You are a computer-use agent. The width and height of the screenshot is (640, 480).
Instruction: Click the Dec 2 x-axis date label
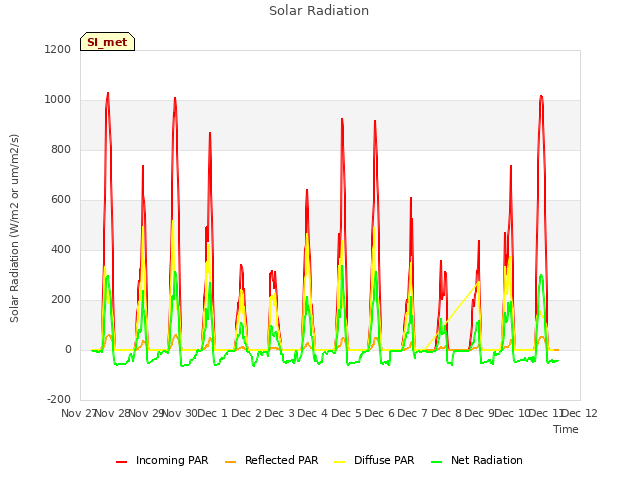pos(246,413)
